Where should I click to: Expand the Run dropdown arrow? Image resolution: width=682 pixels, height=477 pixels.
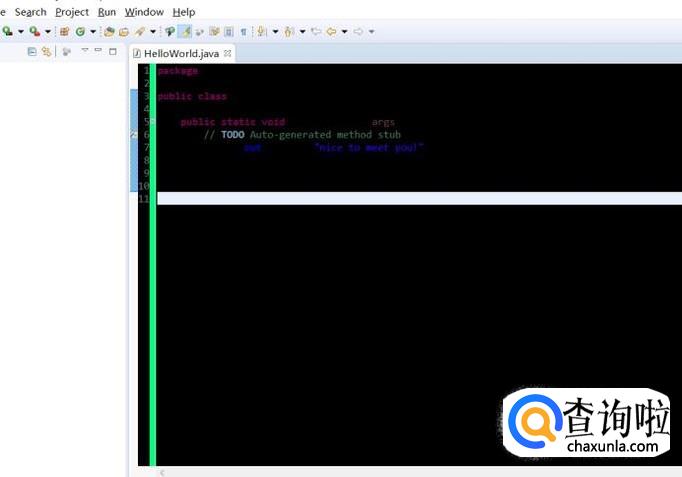(x=20, y=31)
